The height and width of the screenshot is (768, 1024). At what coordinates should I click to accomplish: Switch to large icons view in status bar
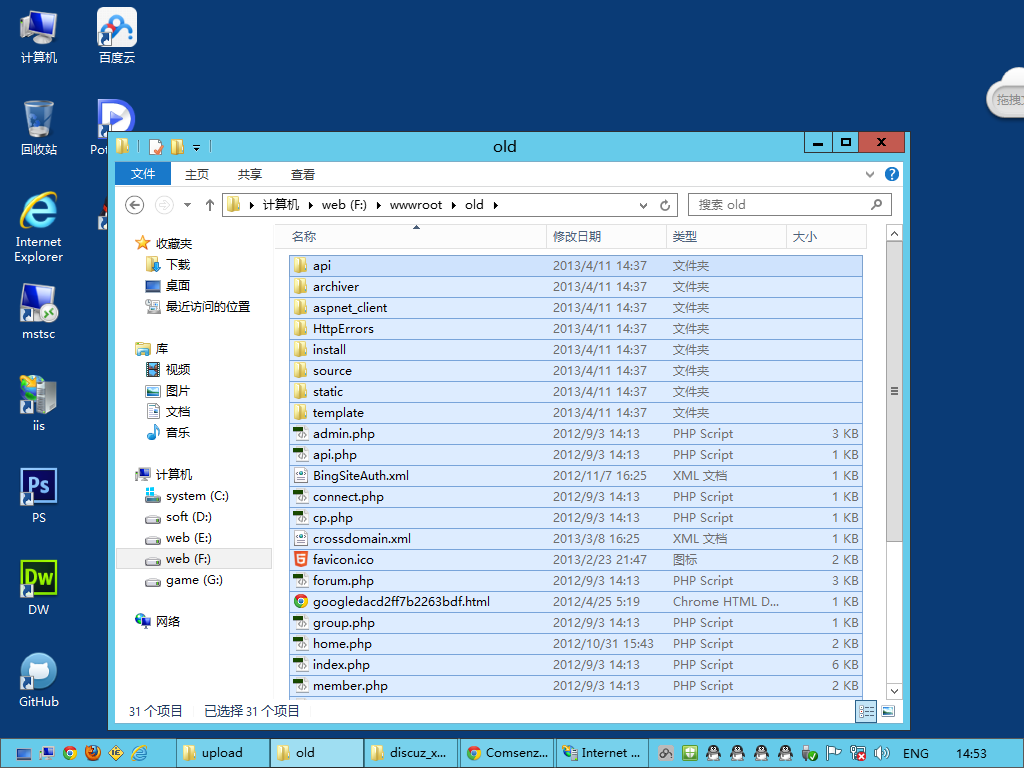click(888, 711)
